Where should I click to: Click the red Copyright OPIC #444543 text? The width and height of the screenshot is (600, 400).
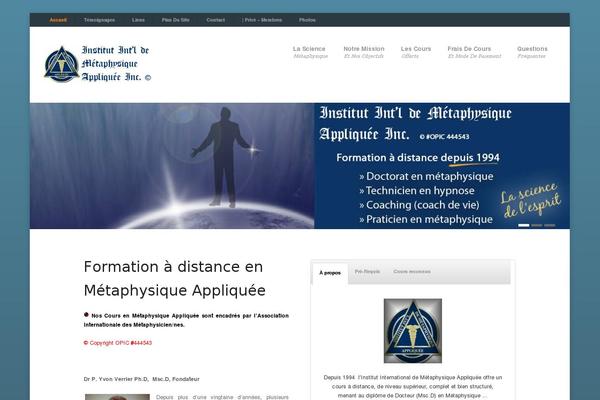(x=118, y=343)
